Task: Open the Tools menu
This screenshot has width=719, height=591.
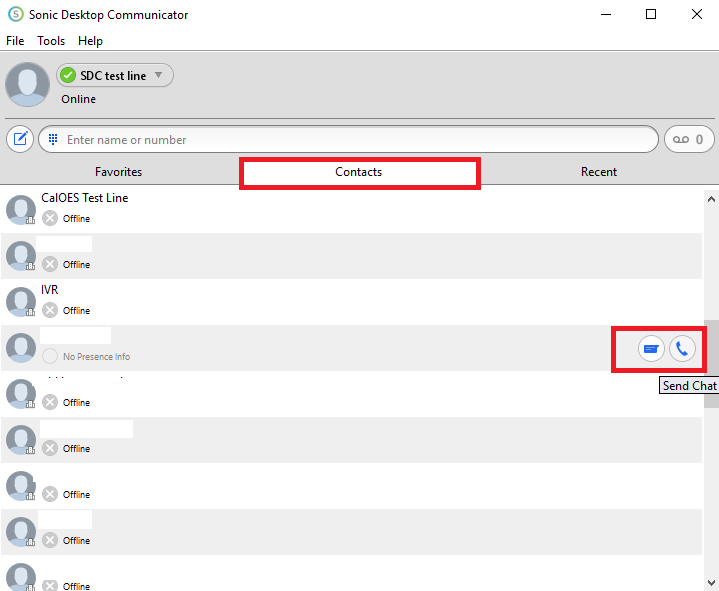Action: (x=51, y=41)
